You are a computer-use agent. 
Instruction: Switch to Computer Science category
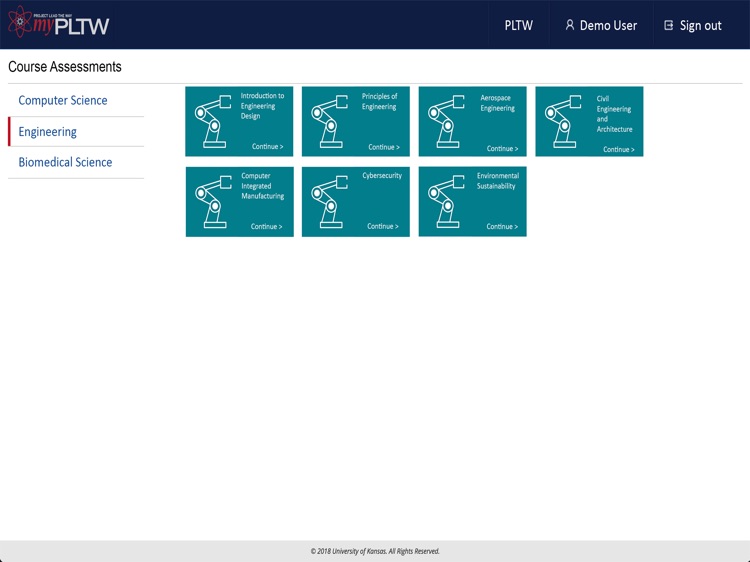(x=63, y=100)
